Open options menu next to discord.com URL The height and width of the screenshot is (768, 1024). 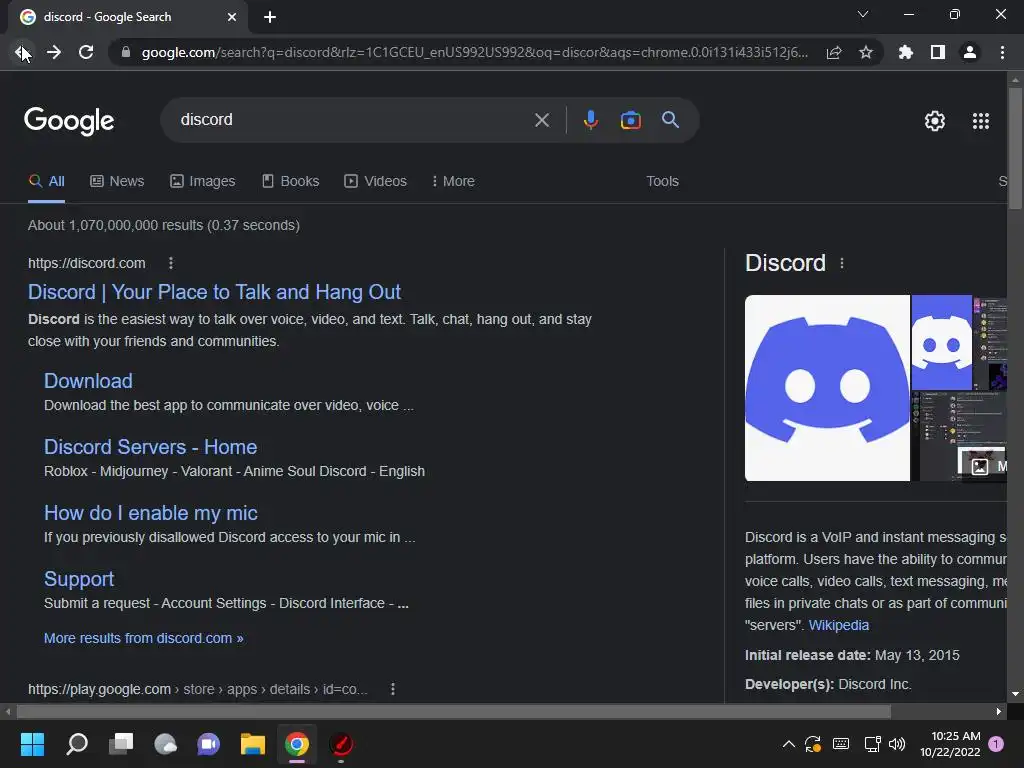coord(171,263)
